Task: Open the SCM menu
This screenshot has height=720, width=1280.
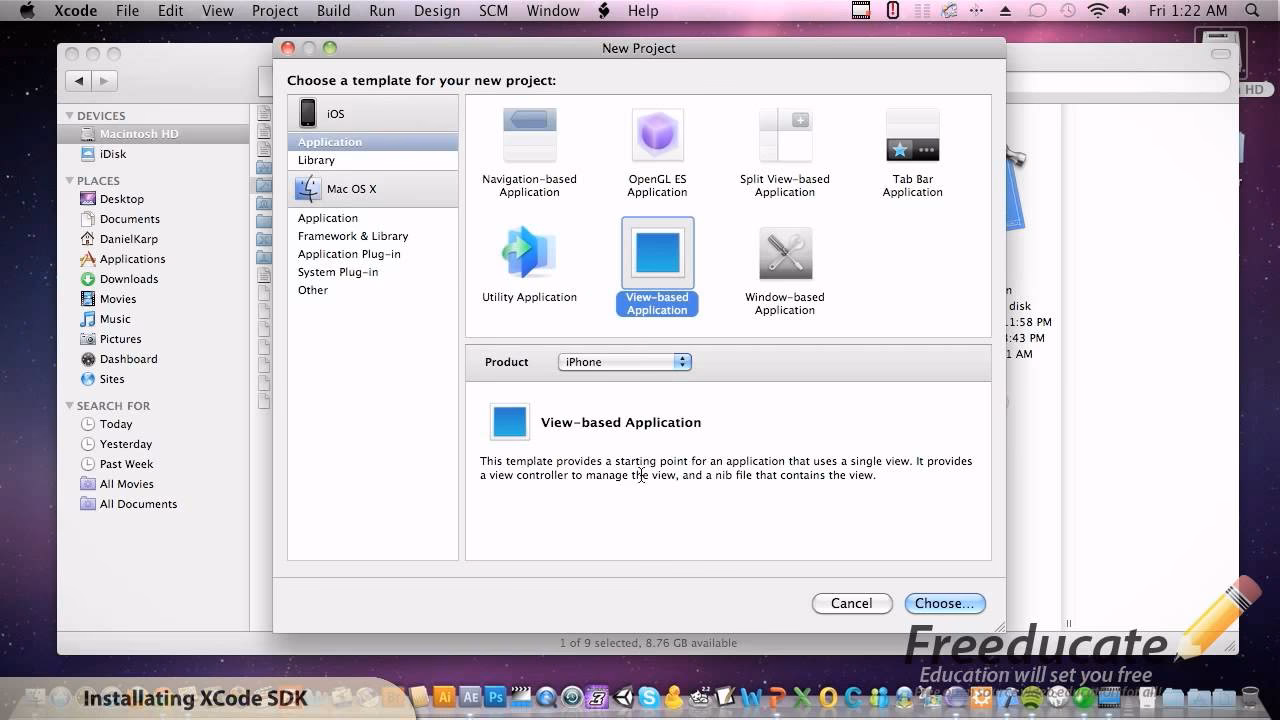Action: 493,11
